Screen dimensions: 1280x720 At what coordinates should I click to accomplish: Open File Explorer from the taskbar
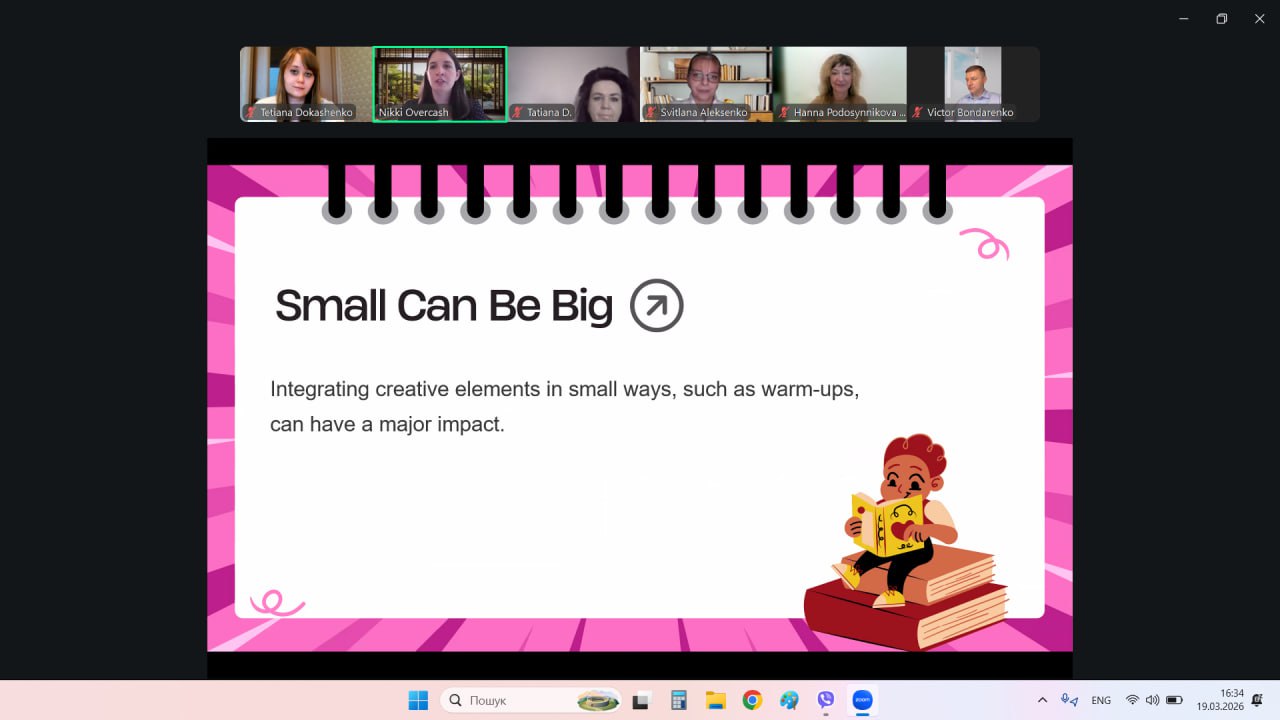[x=715, y=700]
